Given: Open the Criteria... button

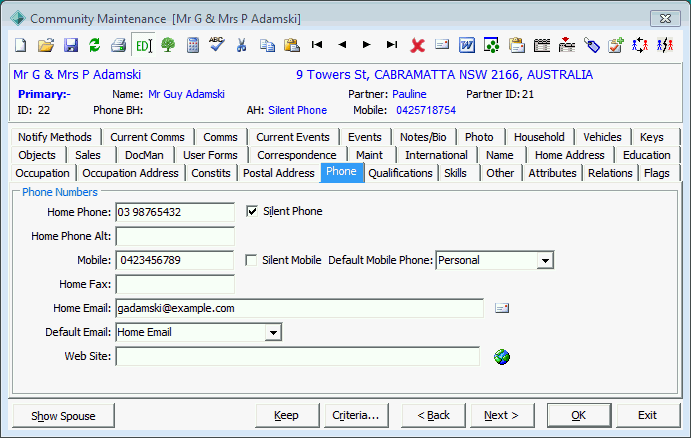Looking at the screenshot, I should tap(356, 415).
